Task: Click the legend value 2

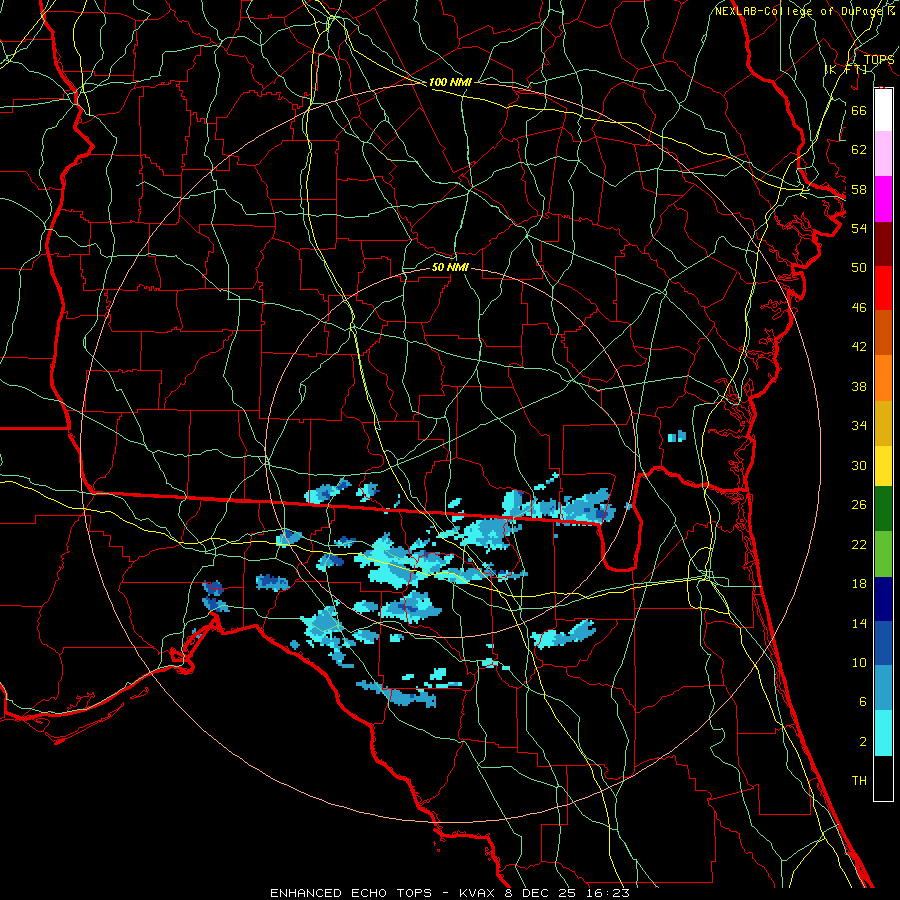Action: point(862,742)
